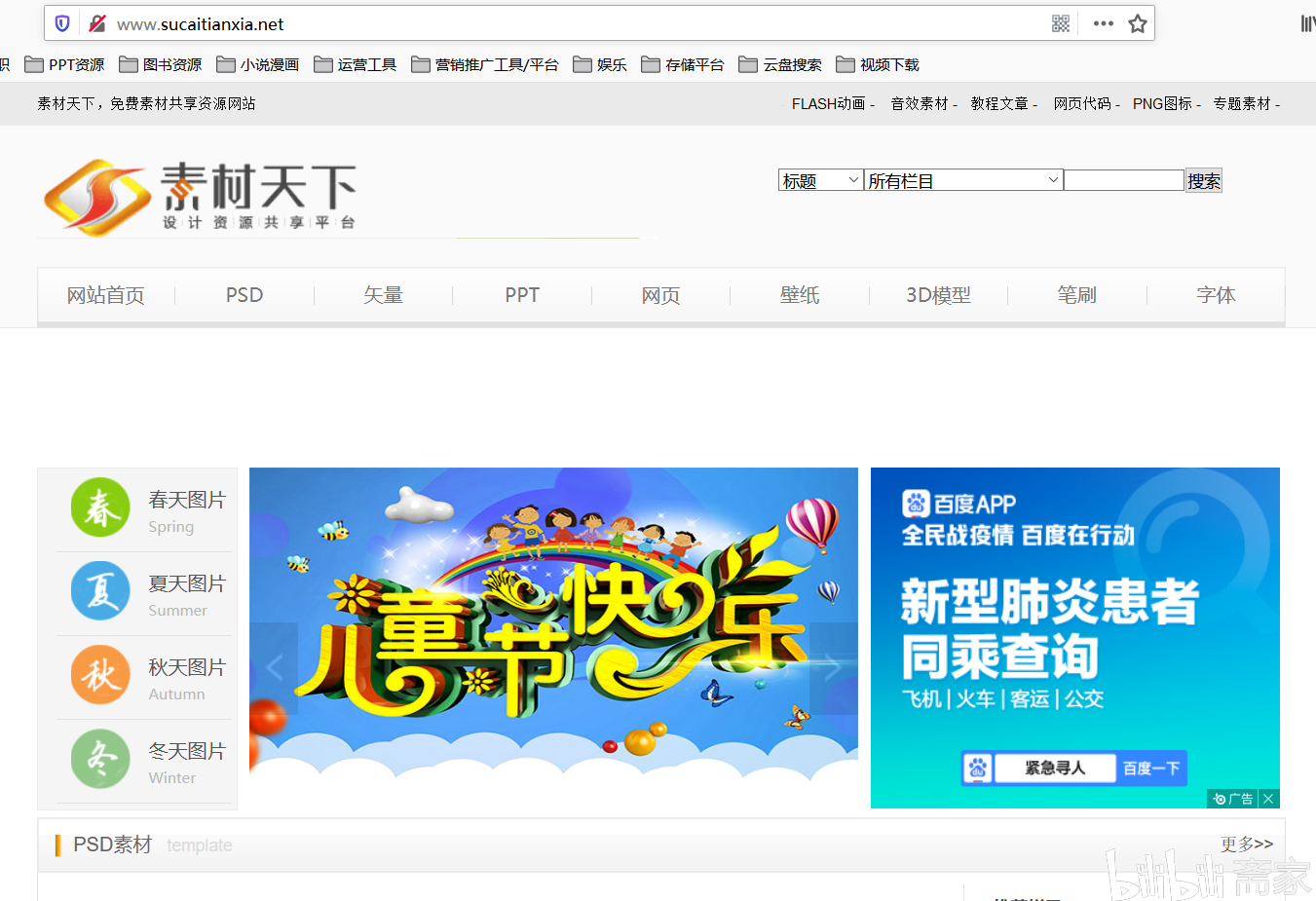Click 百度一下 button in the ad
Screen dimensions: 1316x901
click(x=1151, y=769)
